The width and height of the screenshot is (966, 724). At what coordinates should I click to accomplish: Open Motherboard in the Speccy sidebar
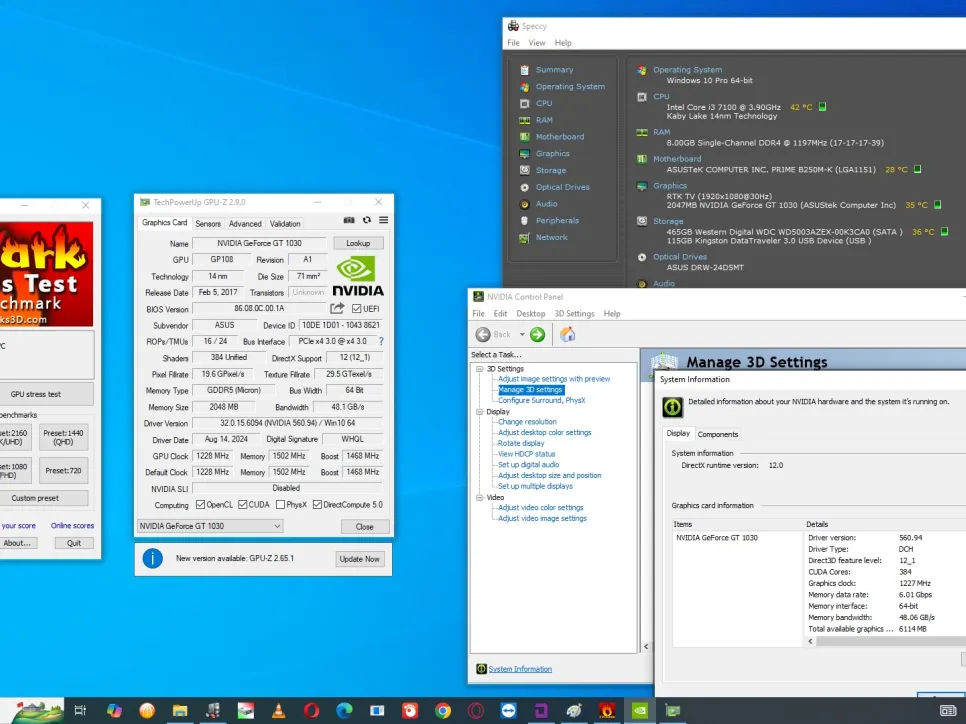tap(559, 136)
